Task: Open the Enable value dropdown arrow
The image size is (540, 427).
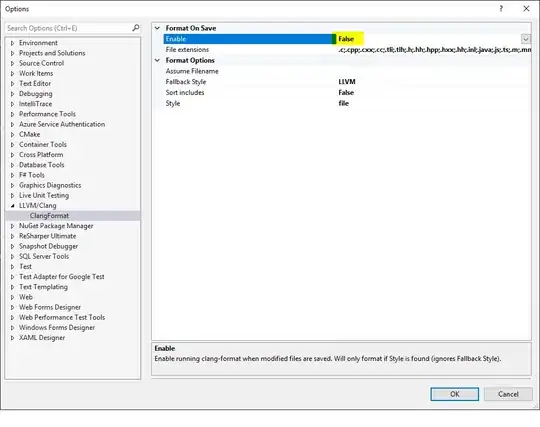Action: (526, 39)
